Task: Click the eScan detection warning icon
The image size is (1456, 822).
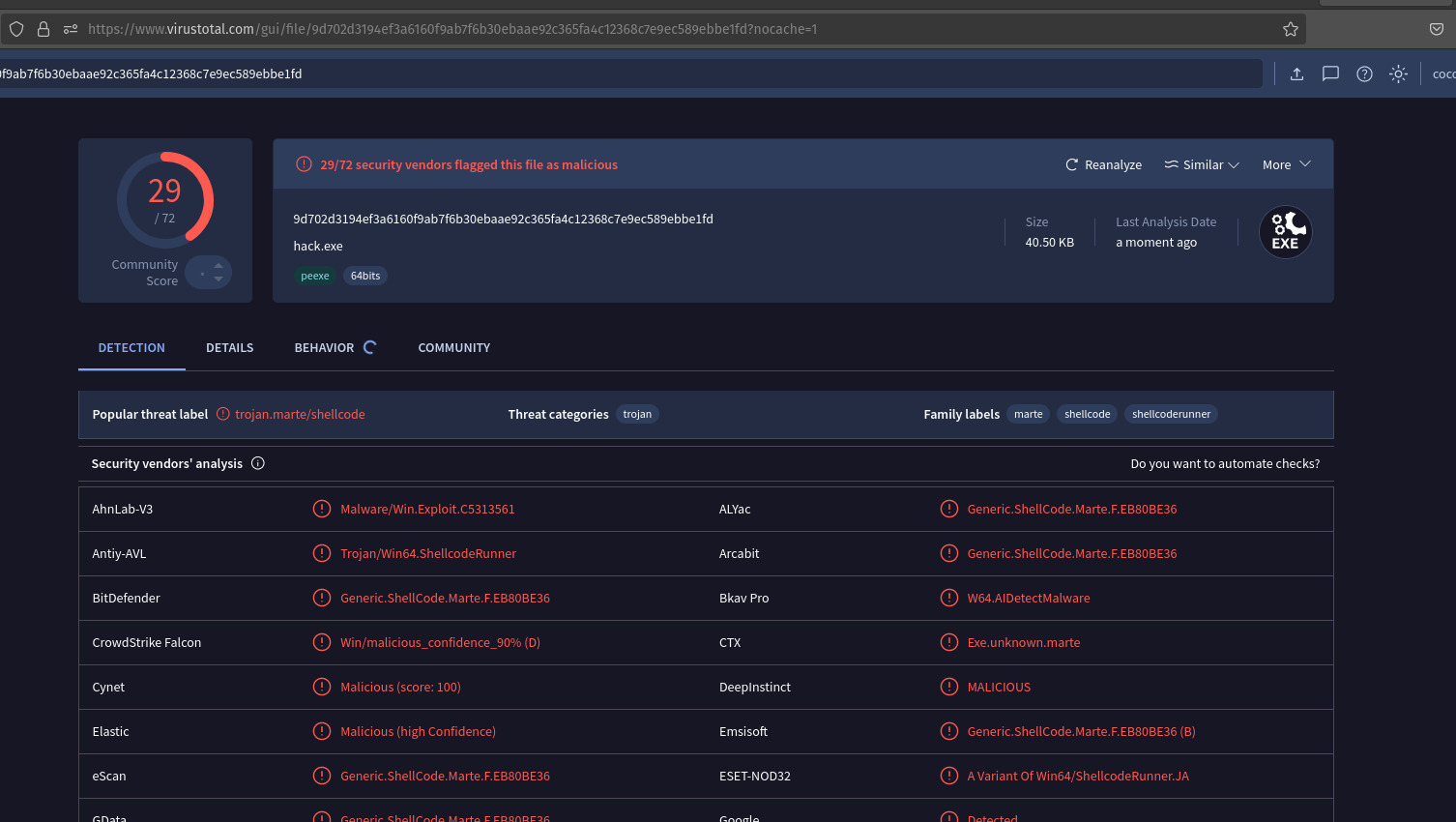Action: click(322, 776)
